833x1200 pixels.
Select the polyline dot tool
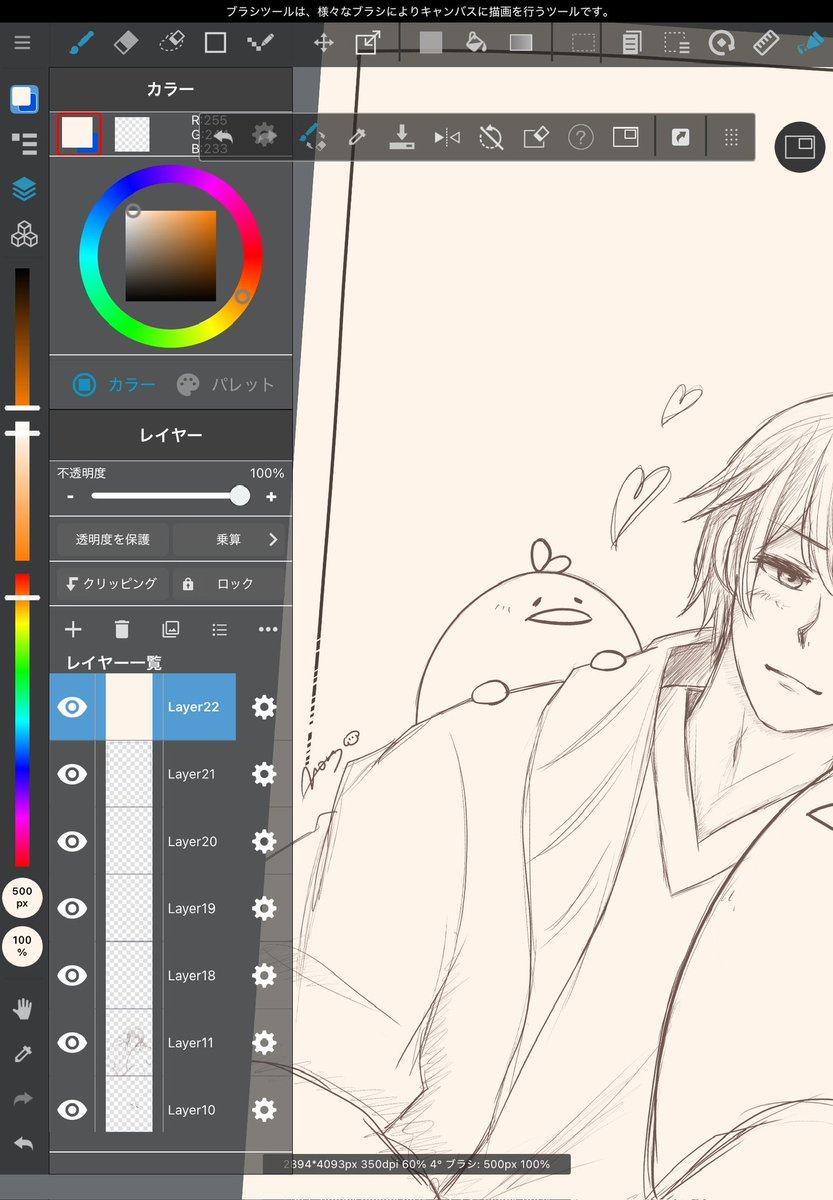tap(260, 43)
